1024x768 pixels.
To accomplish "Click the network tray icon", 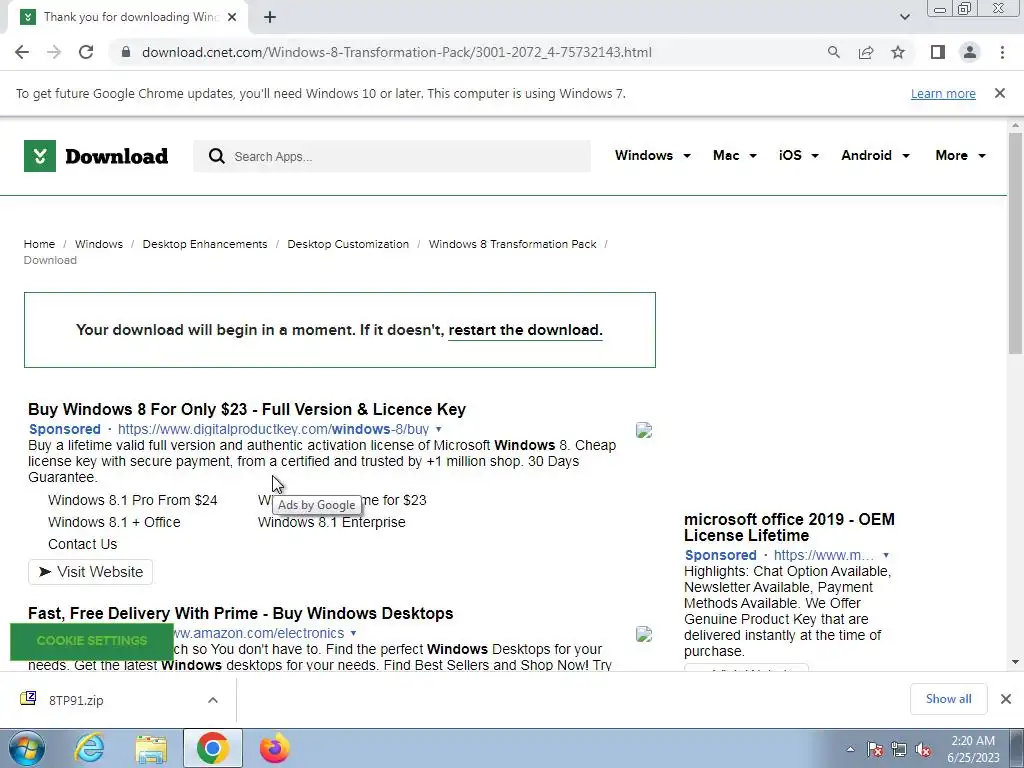I will (899, 749).
